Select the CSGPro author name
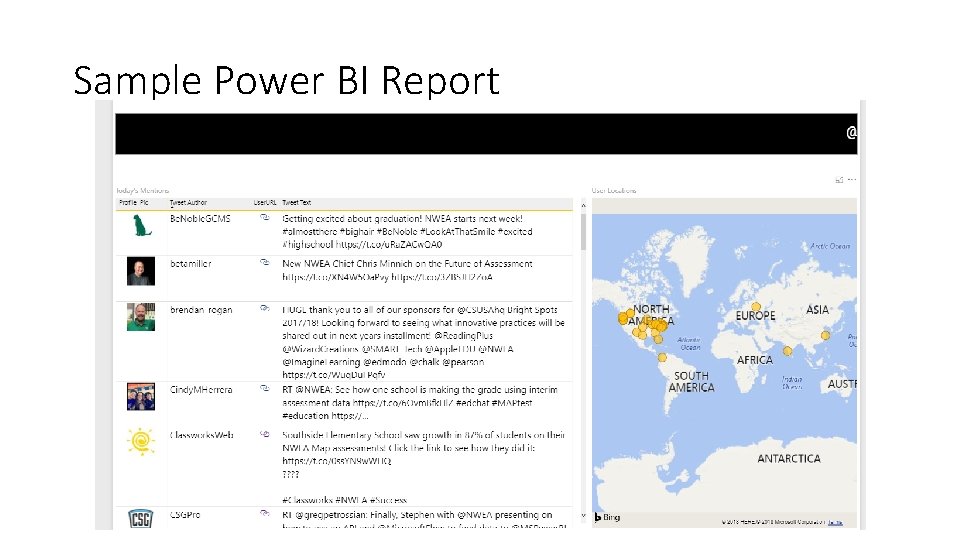960x540 pixels. point(185,515)
